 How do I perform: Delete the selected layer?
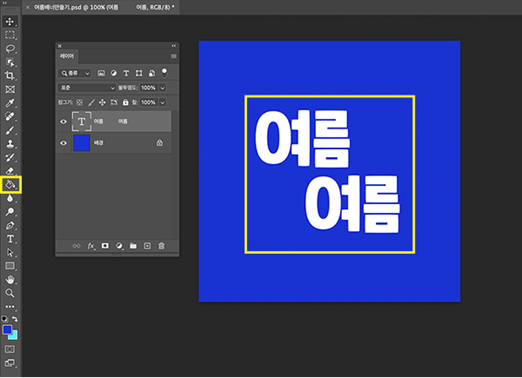point(161,246)
